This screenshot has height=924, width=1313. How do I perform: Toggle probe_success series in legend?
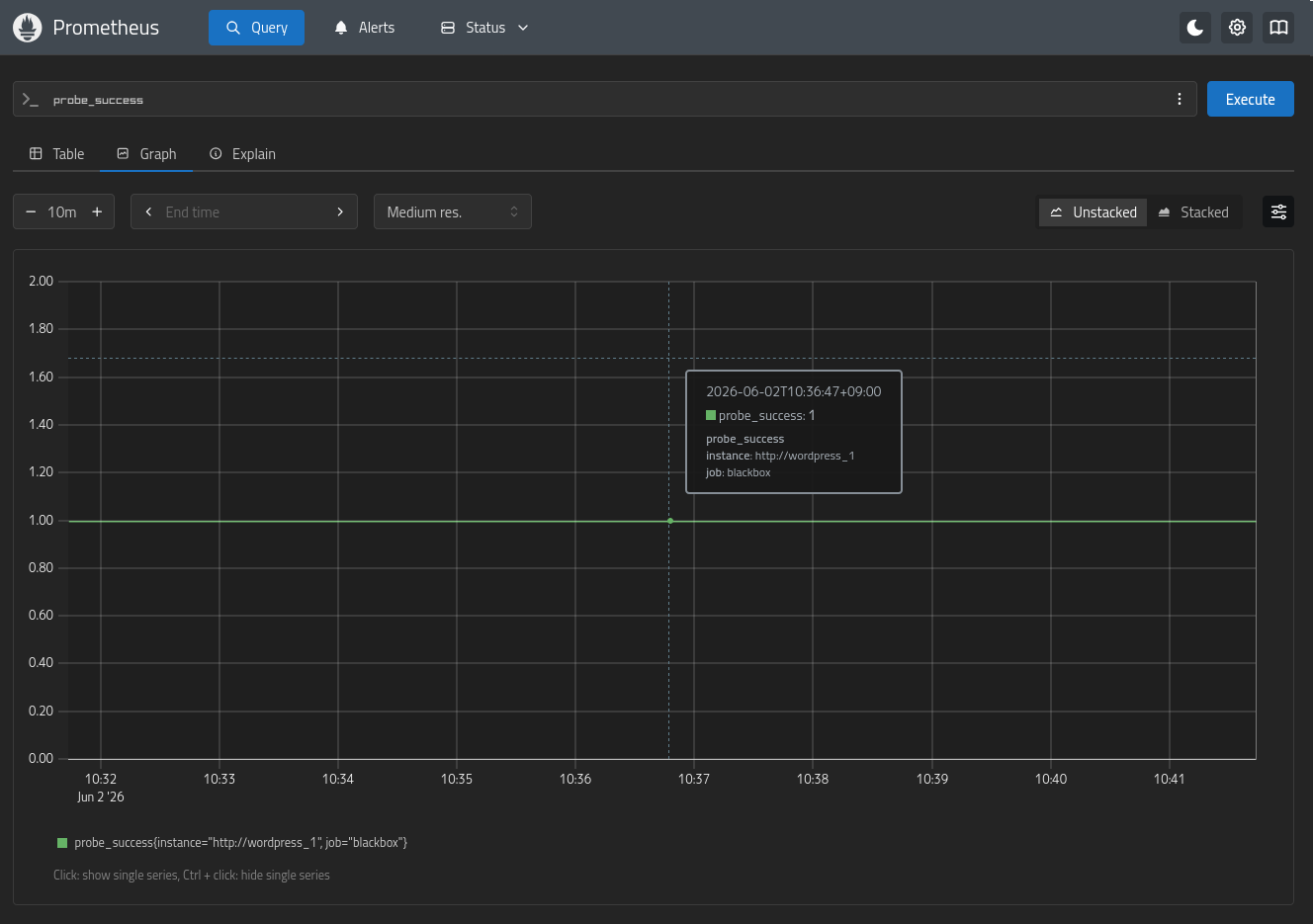click(x=232, y=843)
